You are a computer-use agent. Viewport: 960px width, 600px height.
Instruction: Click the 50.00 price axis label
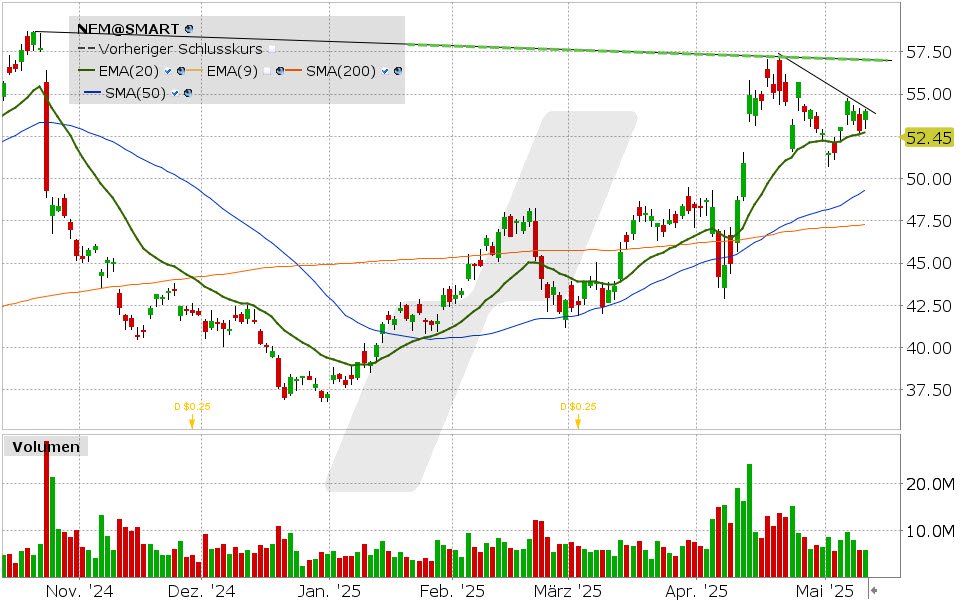click(x=929, y=179)
